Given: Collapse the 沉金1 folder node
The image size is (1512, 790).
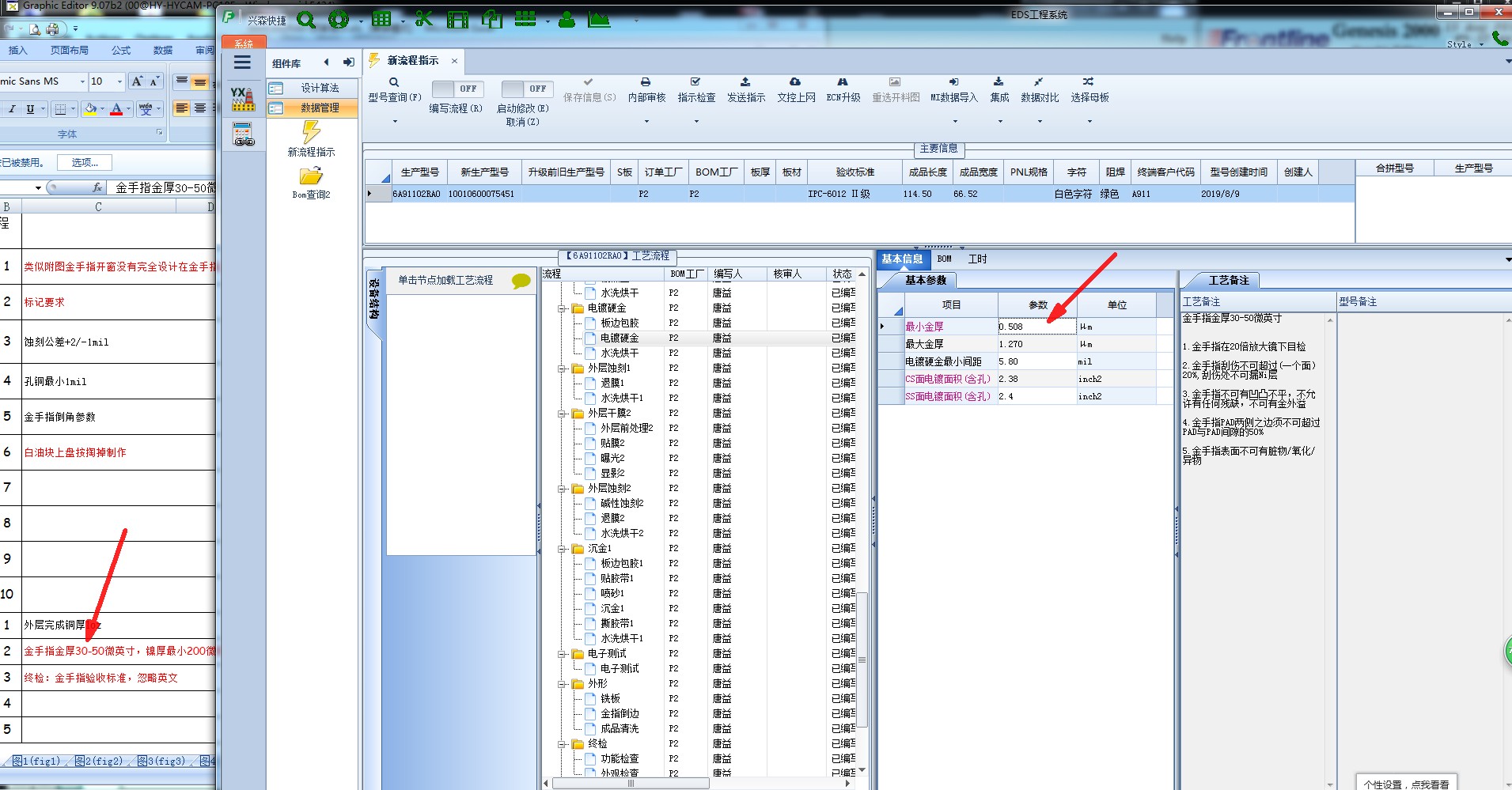Looking at the screenshot, I should click(562, 549).
